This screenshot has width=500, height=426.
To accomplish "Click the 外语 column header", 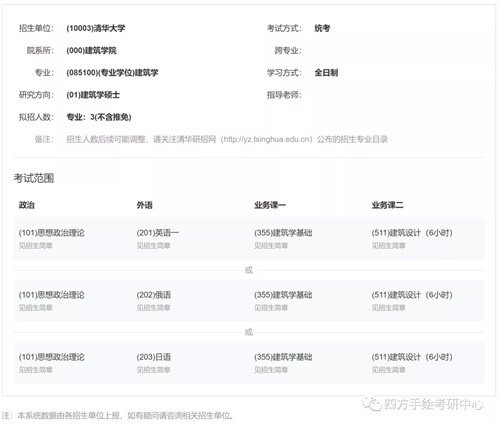I will click(144, 205).
